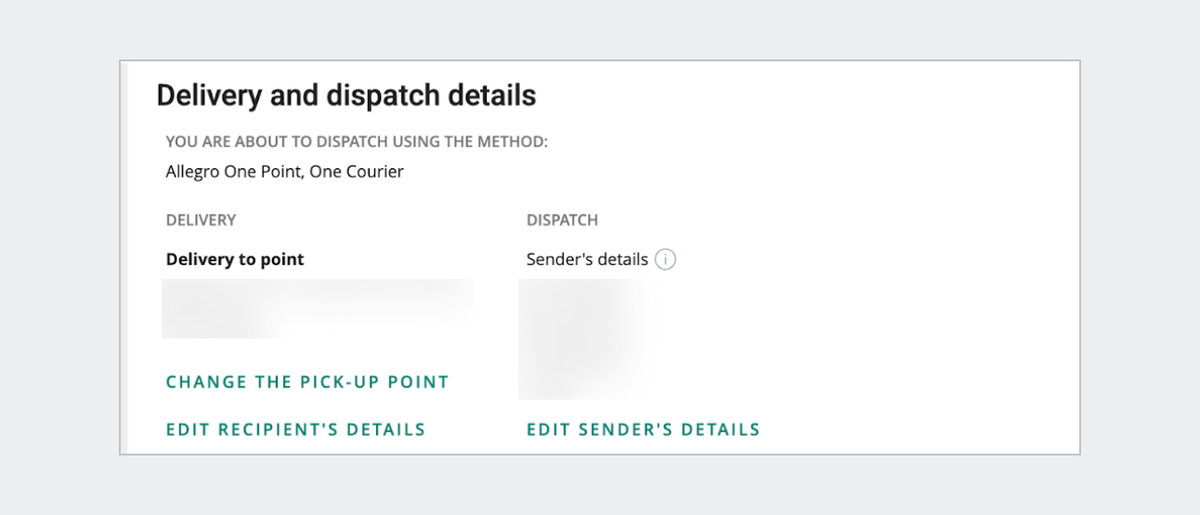Click the blurred pick-up point address block

(x=317, y=308)
